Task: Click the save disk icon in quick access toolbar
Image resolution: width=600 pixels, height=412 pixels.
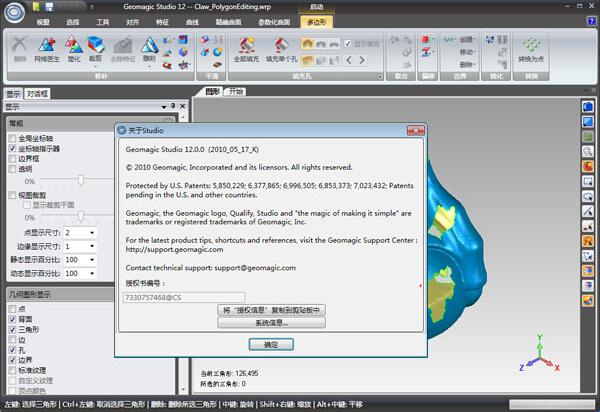Action: point(49,7)
